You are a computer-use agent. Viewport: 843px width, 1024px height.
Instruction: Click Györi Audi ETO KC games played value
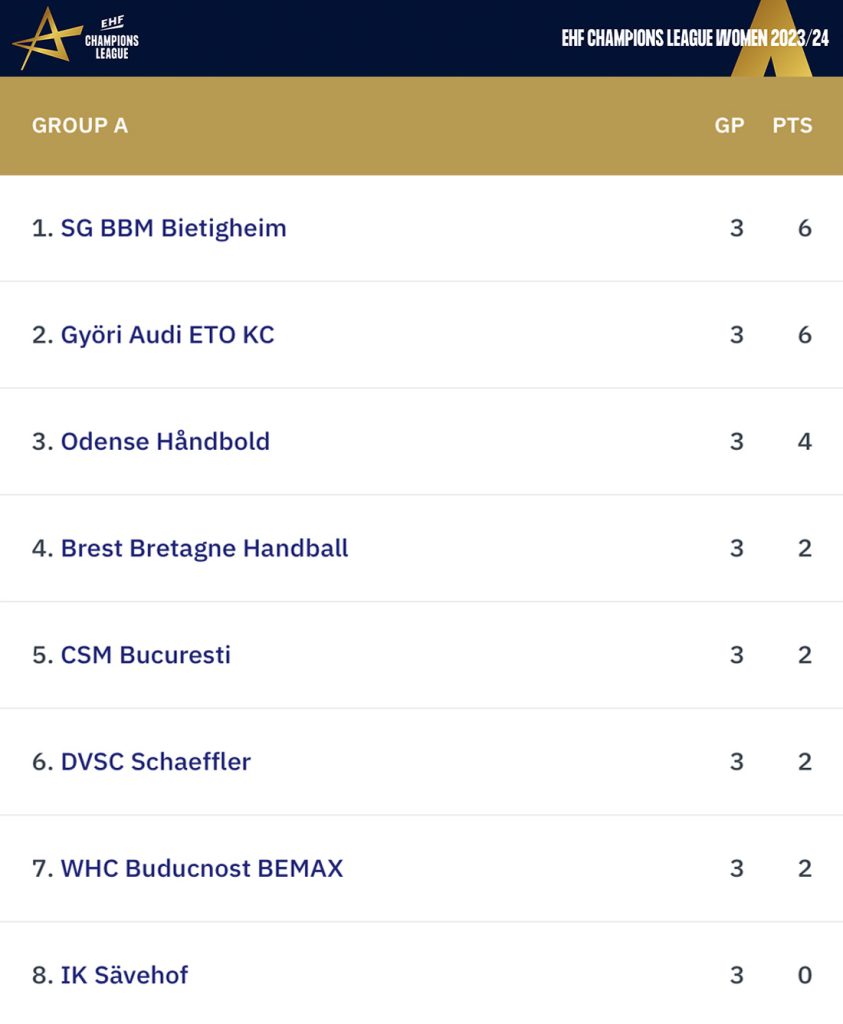[x=737, y=335]
